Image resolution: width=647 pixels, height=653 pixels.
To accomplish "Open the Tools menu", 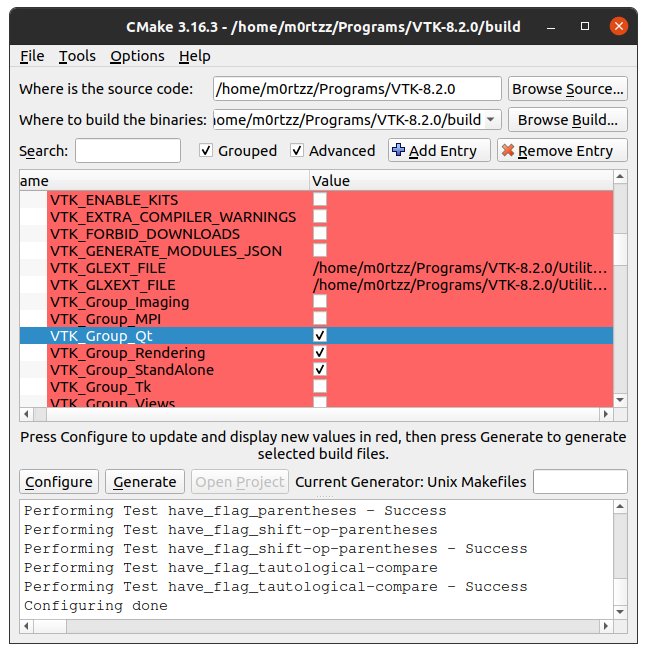I will click(77, 56).
